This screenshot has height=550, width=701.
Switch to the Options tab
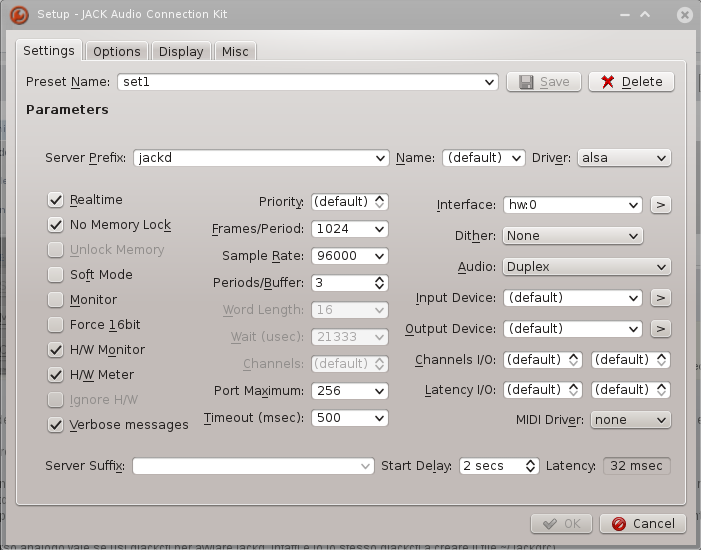[117, 51]
